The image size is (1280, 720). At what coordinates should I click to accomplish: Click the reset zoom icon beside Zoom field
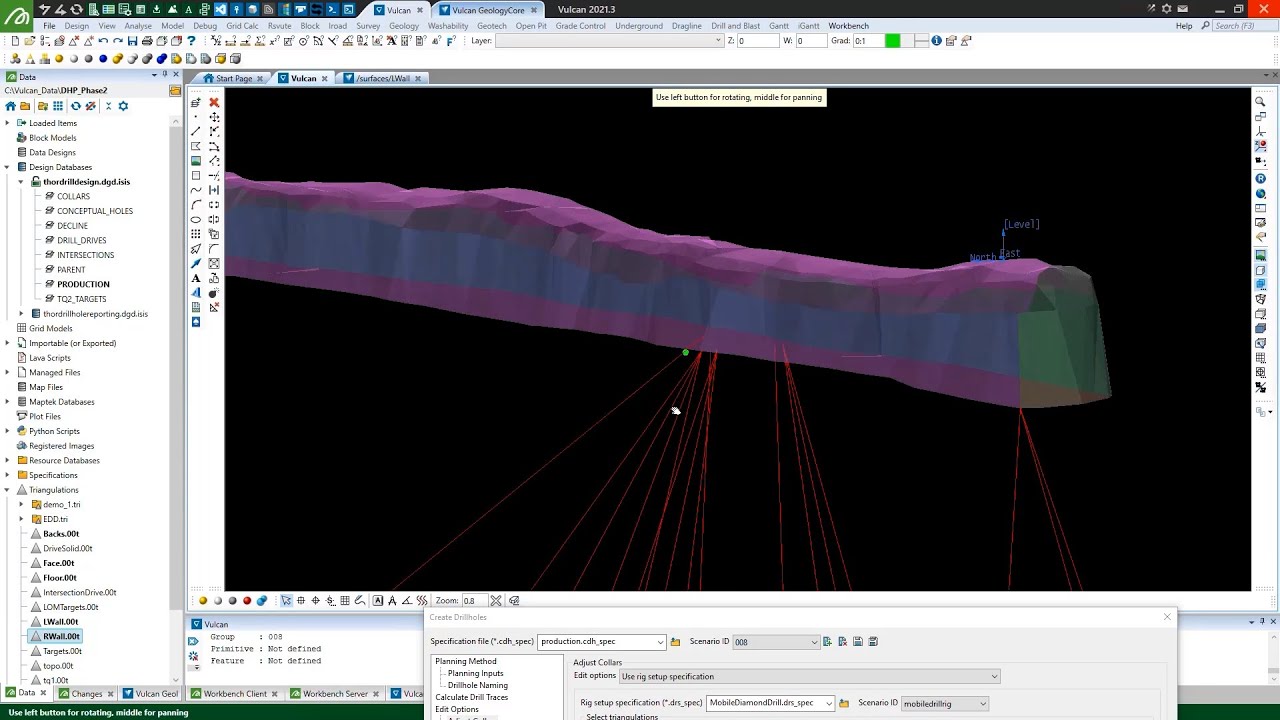495,601
